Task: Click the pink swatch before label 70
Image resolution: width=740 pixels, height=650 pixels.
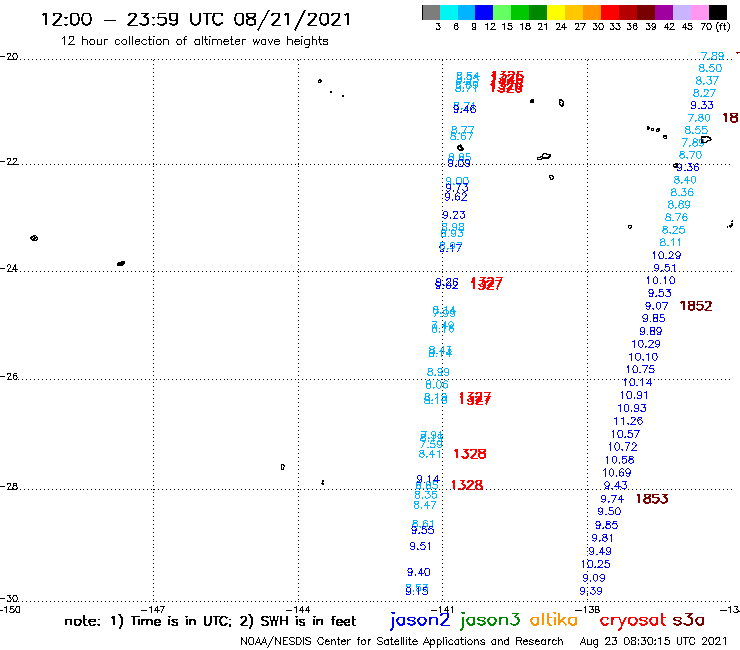Action: (x=699, y=12)
